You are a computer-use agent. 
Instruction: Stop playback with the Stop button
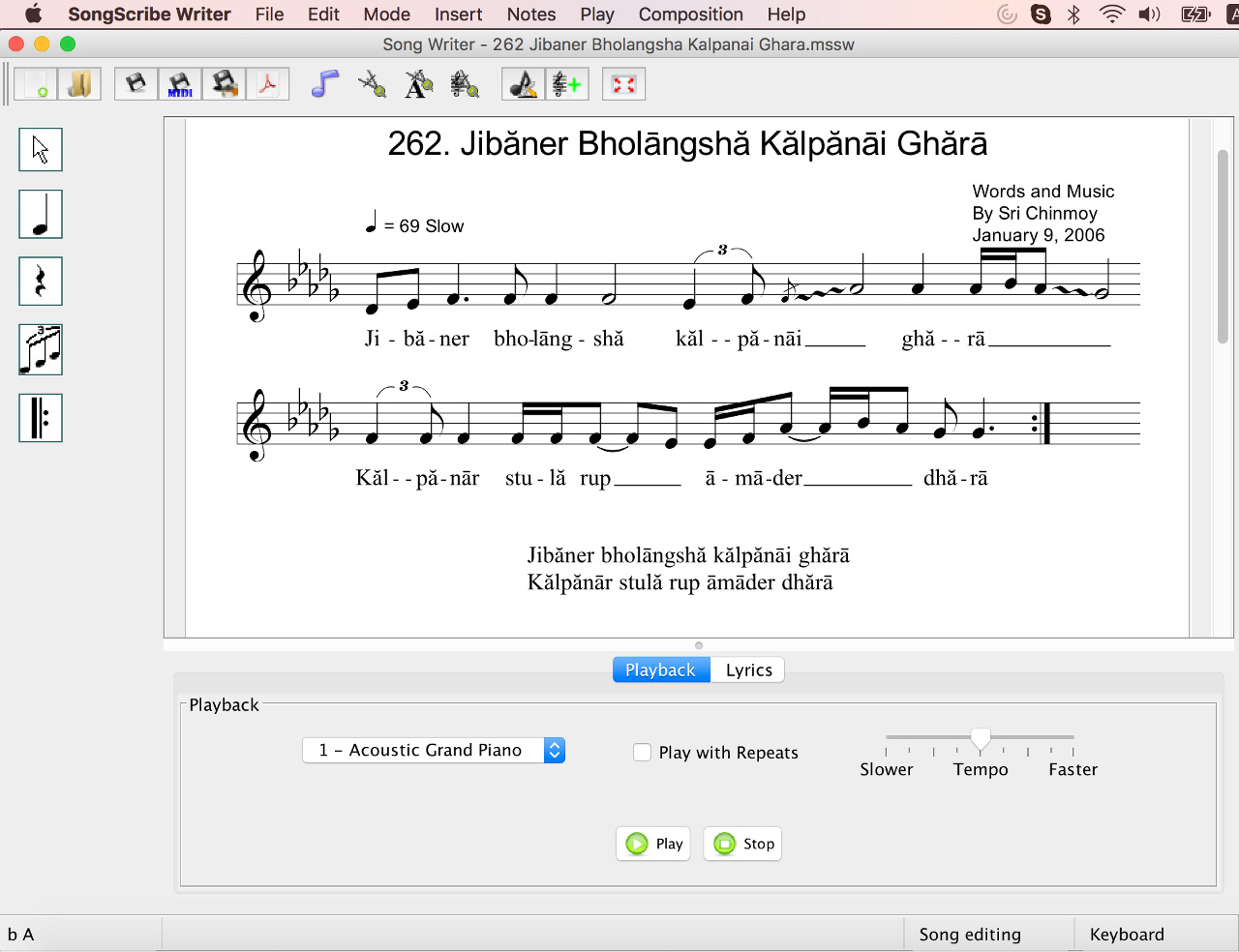click(742, 844)
